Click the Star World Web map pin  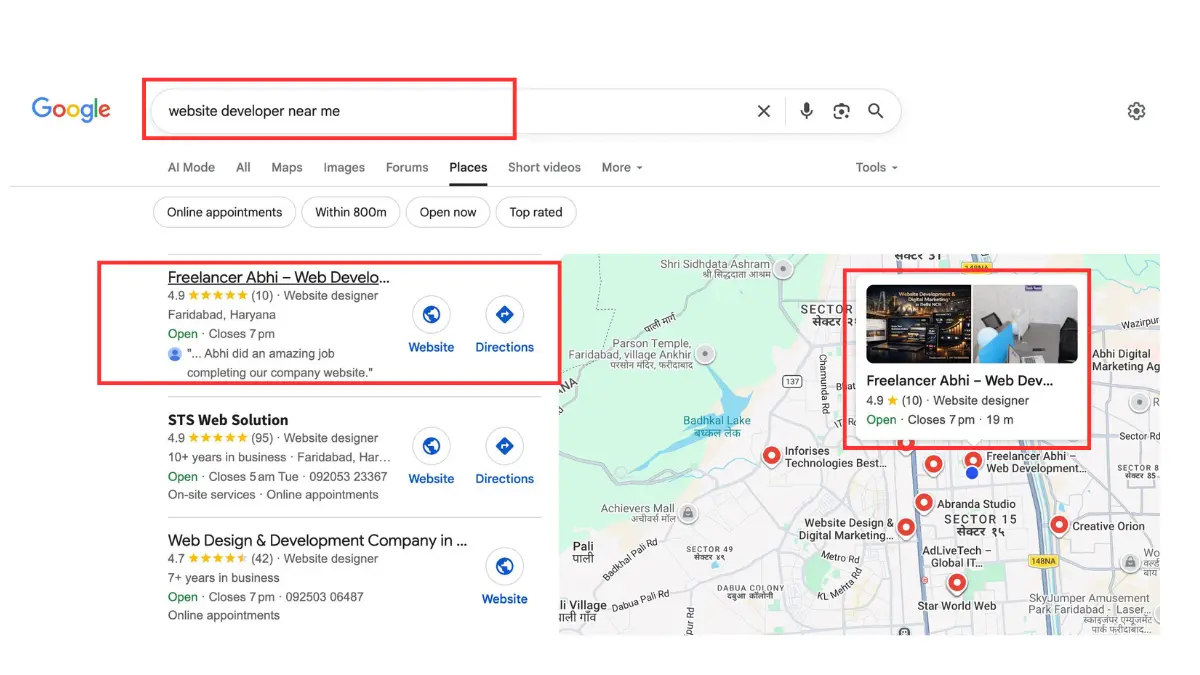[957, 583]
